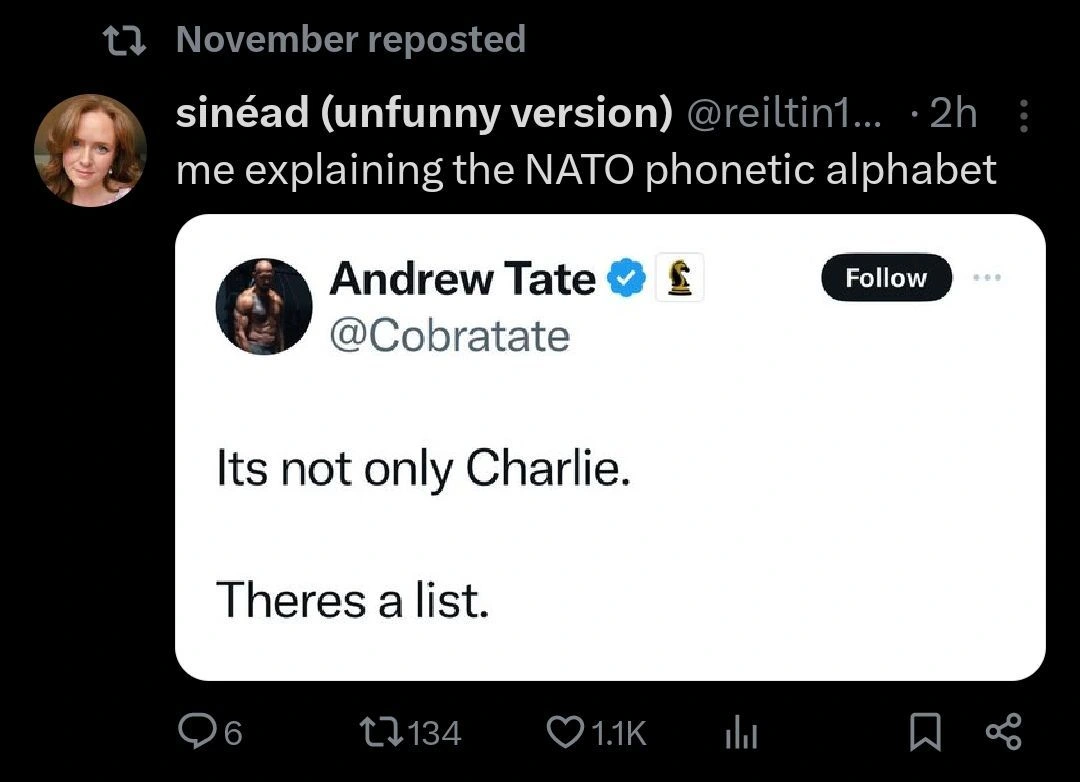Click Andrew Tate's blue verified badge
Image resolution: width=1080 pixels, height=782 pixels.
625,278
